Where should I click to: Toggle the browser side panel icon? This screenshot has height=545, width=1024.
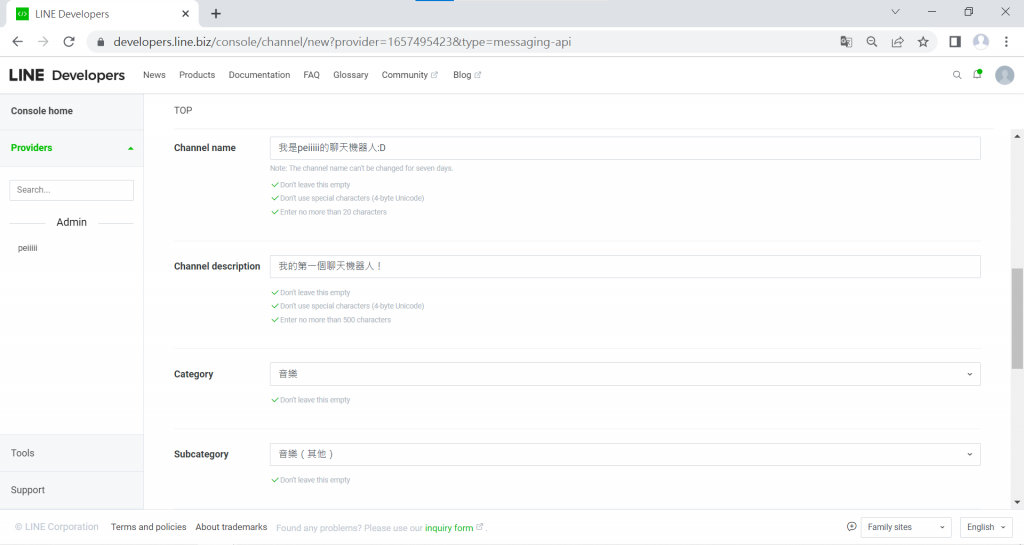tap(955, 42)
